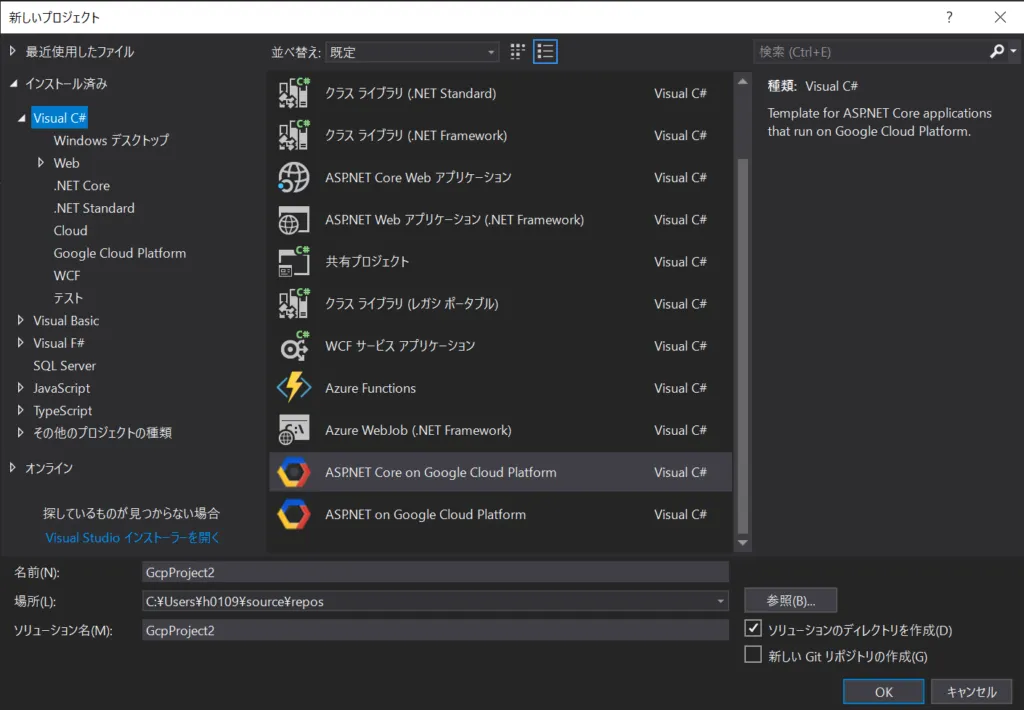Select 共有プロジェクト template name
This screenshot has width=1024, height=710.
(x=367, y=262)
